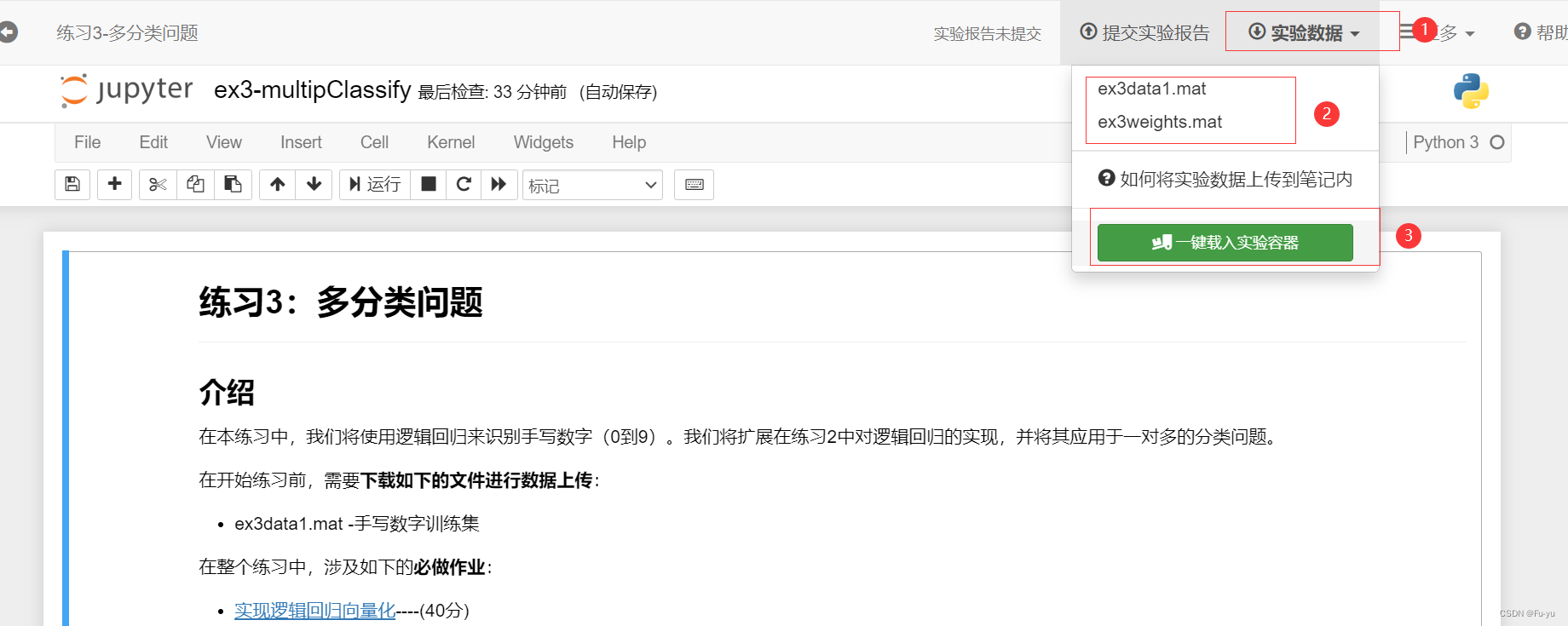Viewport: 1568px width, 626px height.
Task: Open the View menu
Action: click(224, 142)
